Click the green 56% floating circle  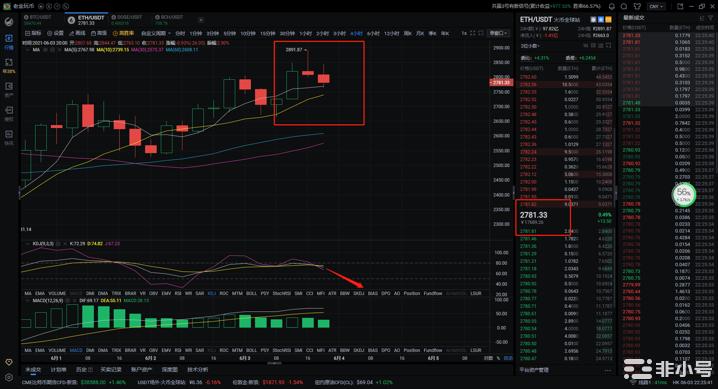684,194
